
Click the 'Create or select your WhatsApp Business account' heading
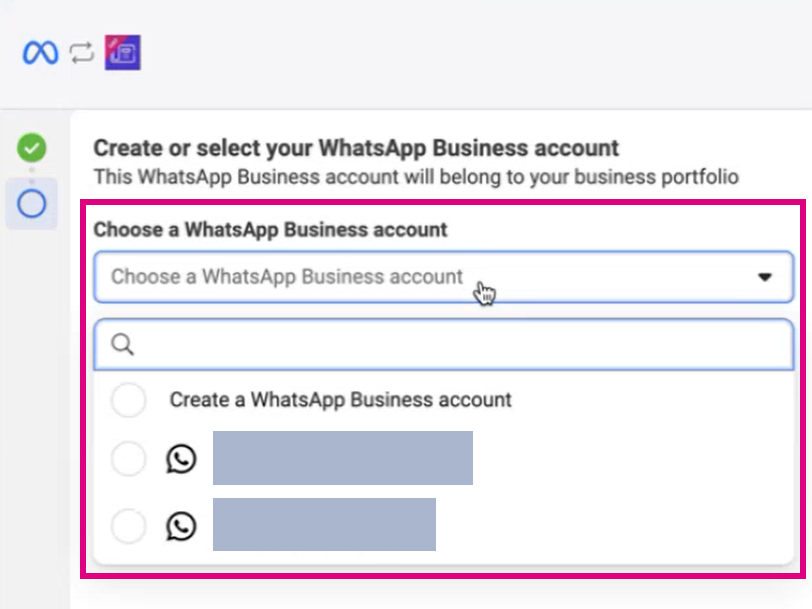(x=356, y=149)
